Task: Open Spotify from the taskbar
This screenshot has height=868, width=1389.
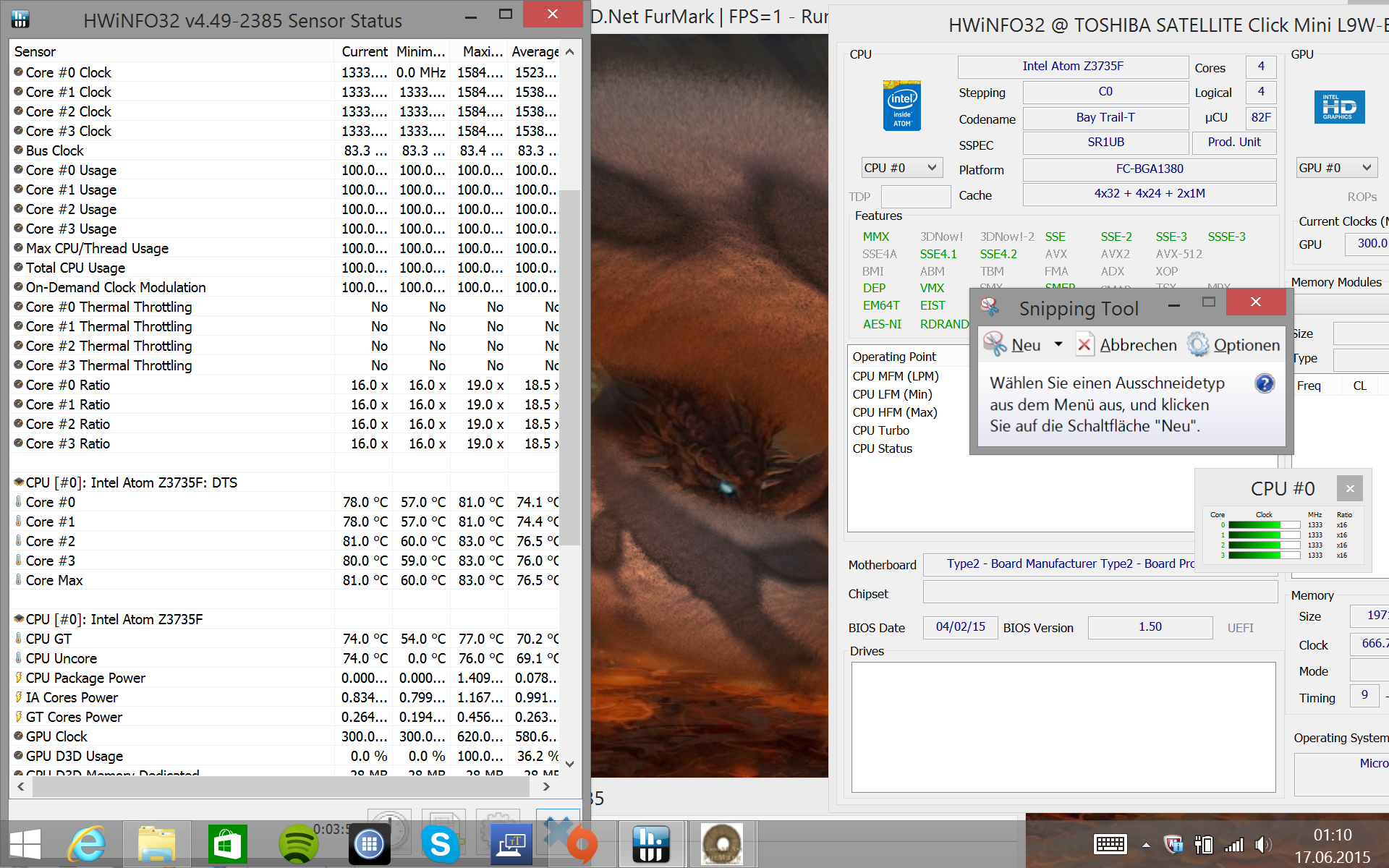Action: click(297, 844)
